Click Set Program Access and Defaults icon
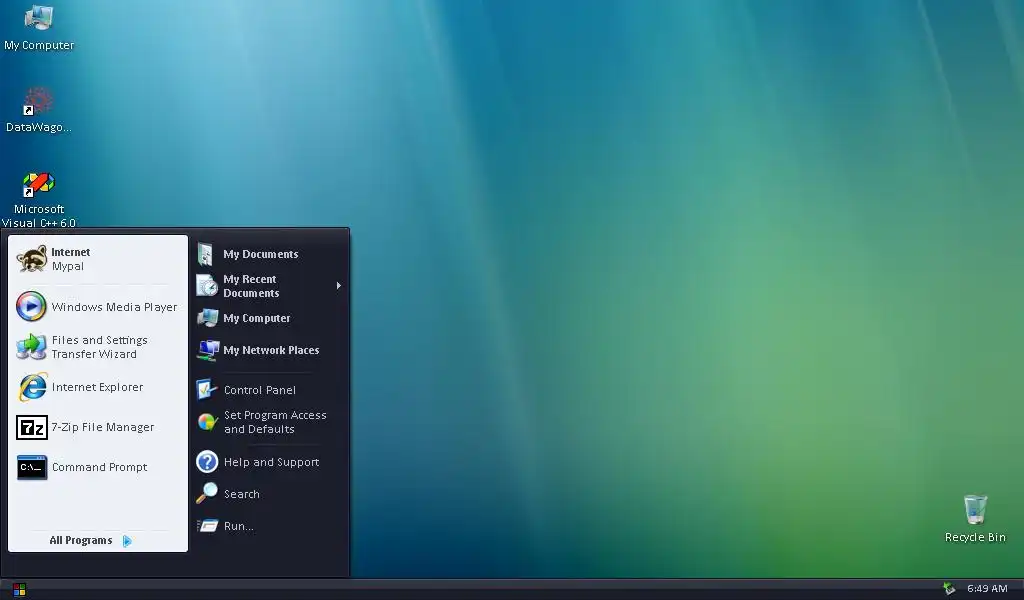The width and height of the screenshot is (1024, 600). coord(207,422)
